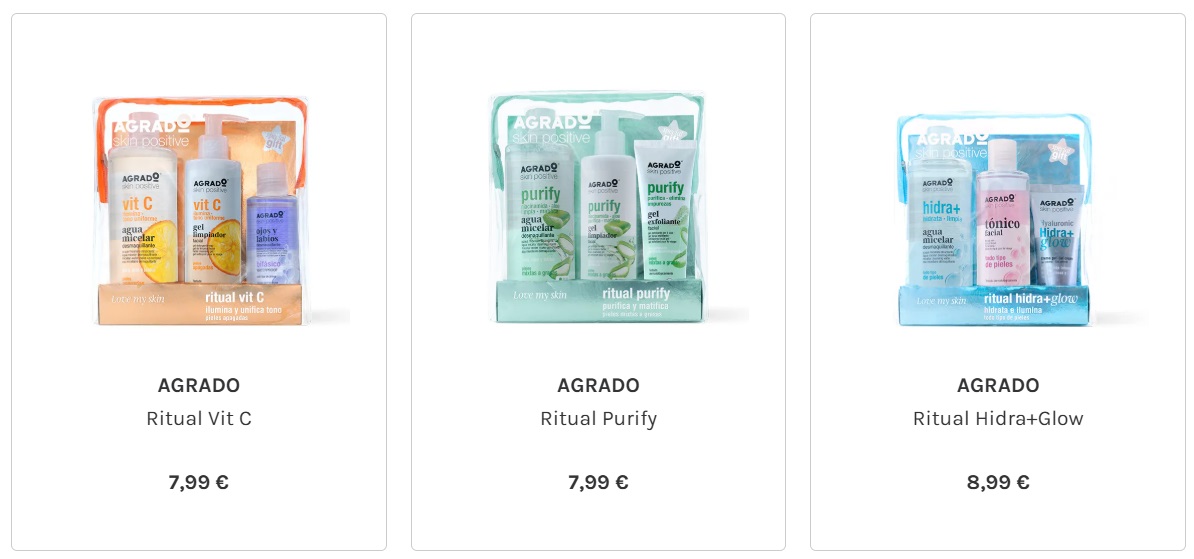Click the vit C agua micelar bottle
Image resolution: width=1194 pixels, height=559 pixels.
click(142, 215)
